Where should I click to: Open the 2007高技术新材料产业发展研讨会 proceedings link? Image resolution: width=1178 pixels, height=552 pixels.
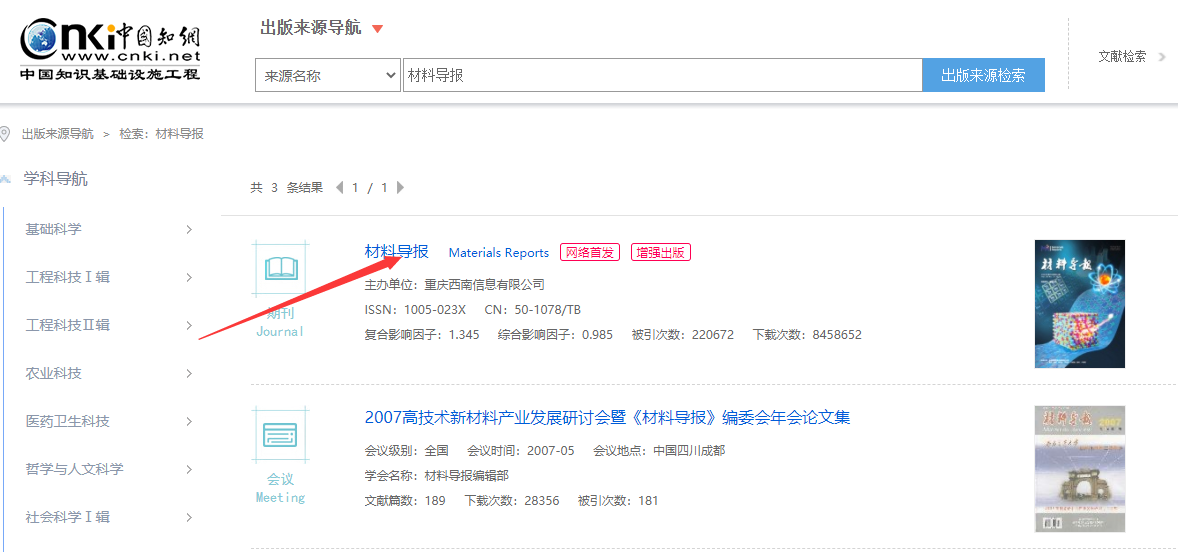[x=607, y=417]
